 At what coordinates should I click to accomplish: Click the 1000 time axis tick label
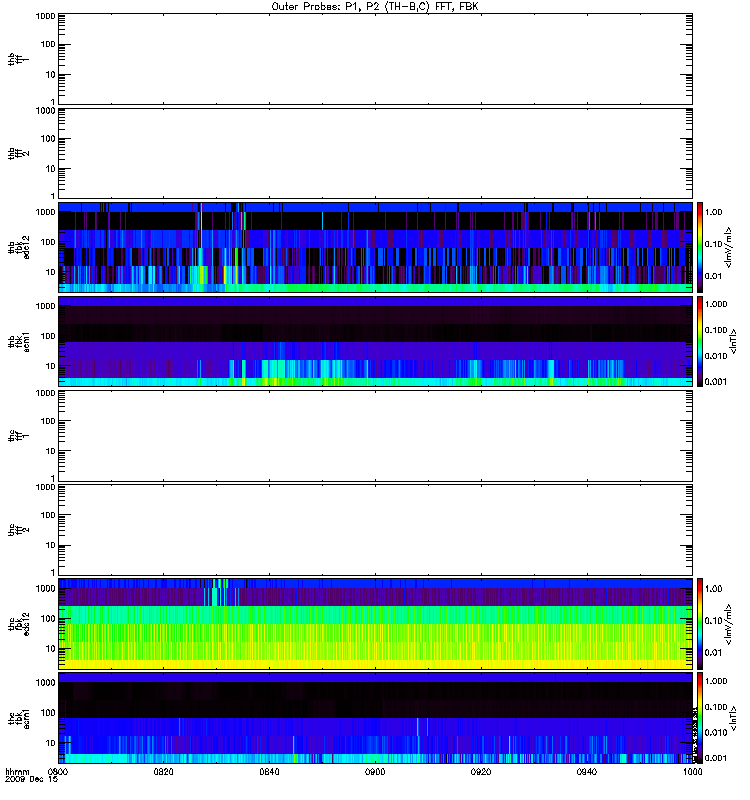(x=692, y=771)
